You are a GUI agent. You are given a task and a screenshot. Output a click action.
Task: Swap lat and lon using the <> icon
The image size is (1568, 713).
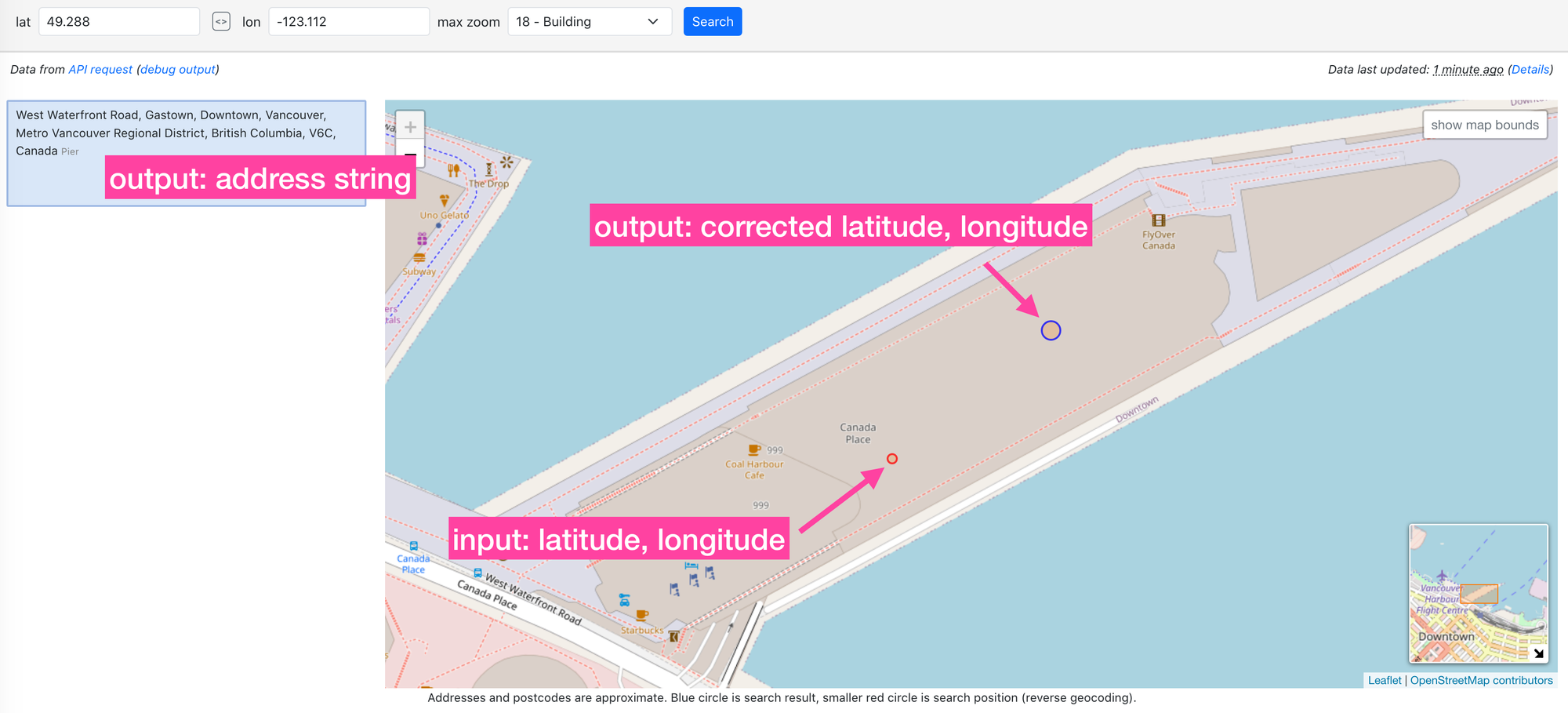221,21
